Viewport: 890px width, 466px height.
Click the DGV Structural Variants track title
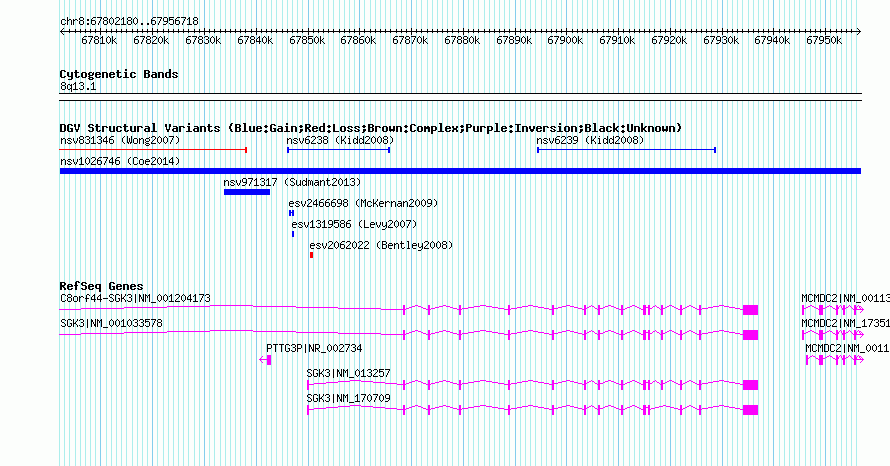[x=371, y=128]
